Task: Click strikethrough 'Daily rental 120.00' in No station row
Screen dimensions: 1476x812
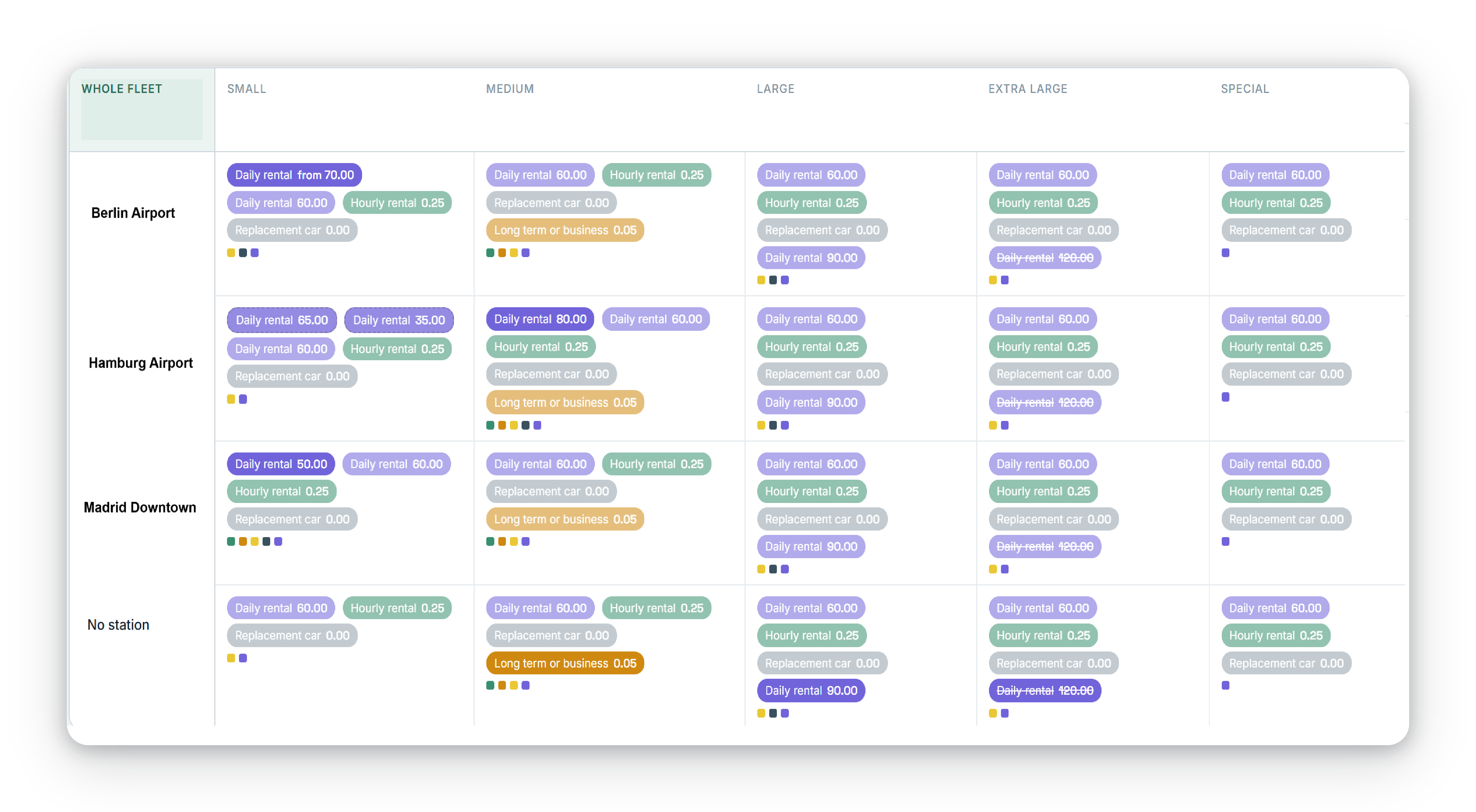Action: (x=1045, y=690)
